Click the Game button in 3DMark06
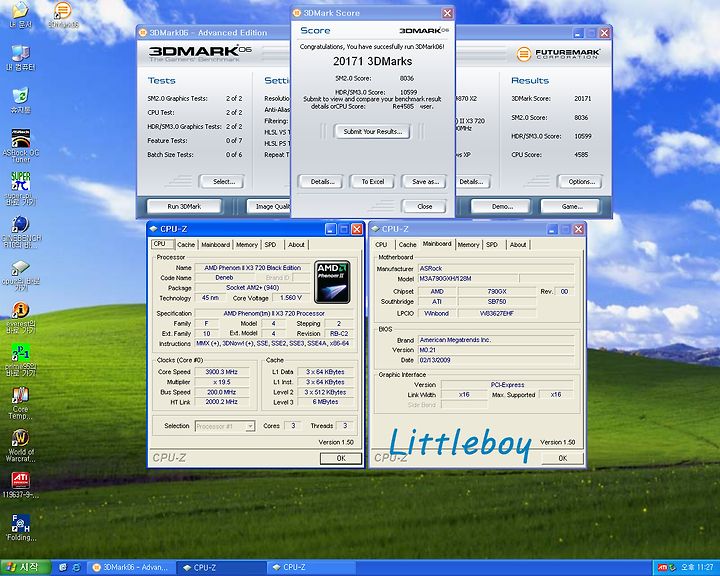Image resolution: width=720 pixels, height=576 pixels. (x=572, y=207)
